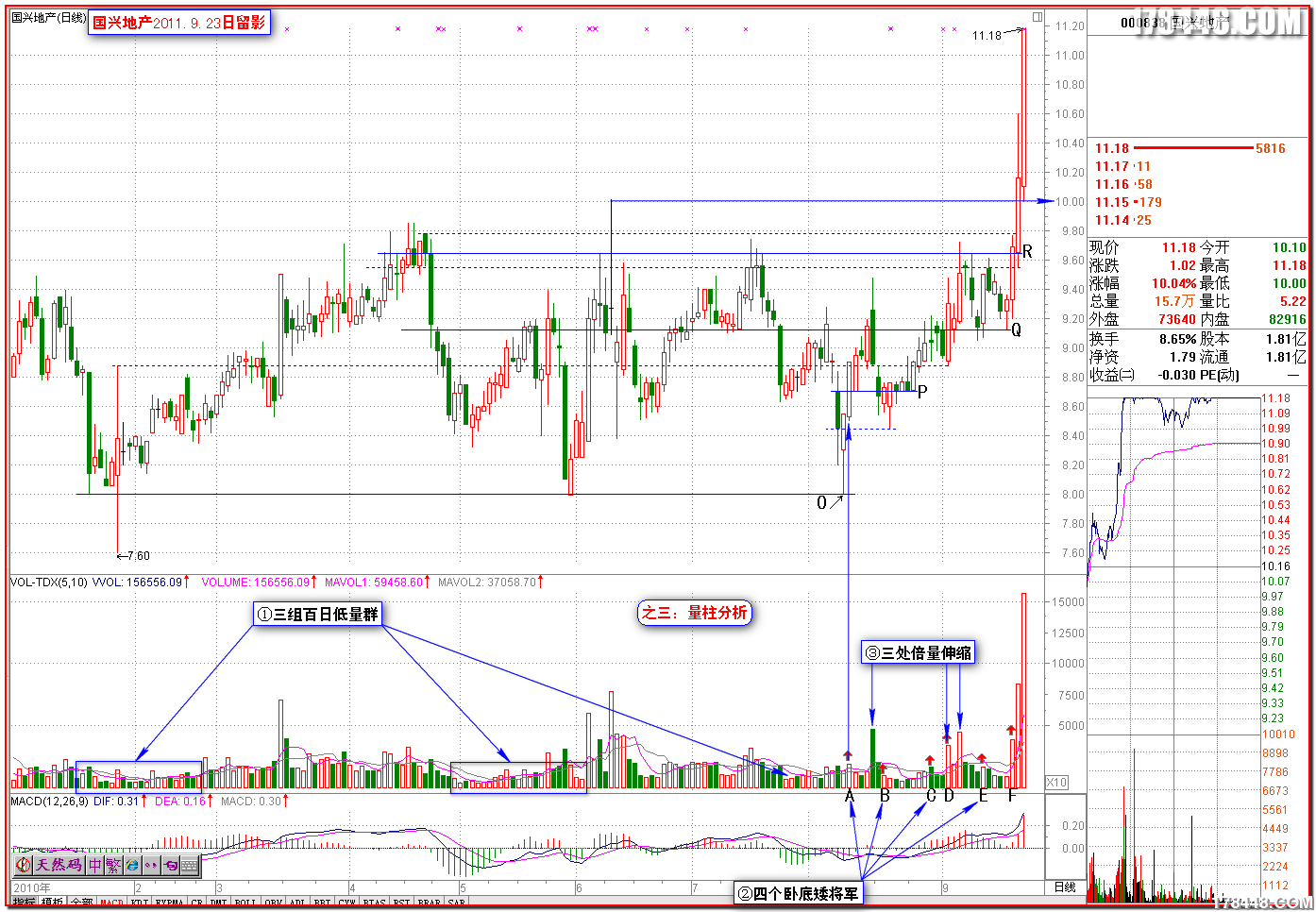This screenshot has height=912, width=1316.
Task: Click the 11.17 bid price row
Action: 1123,166
